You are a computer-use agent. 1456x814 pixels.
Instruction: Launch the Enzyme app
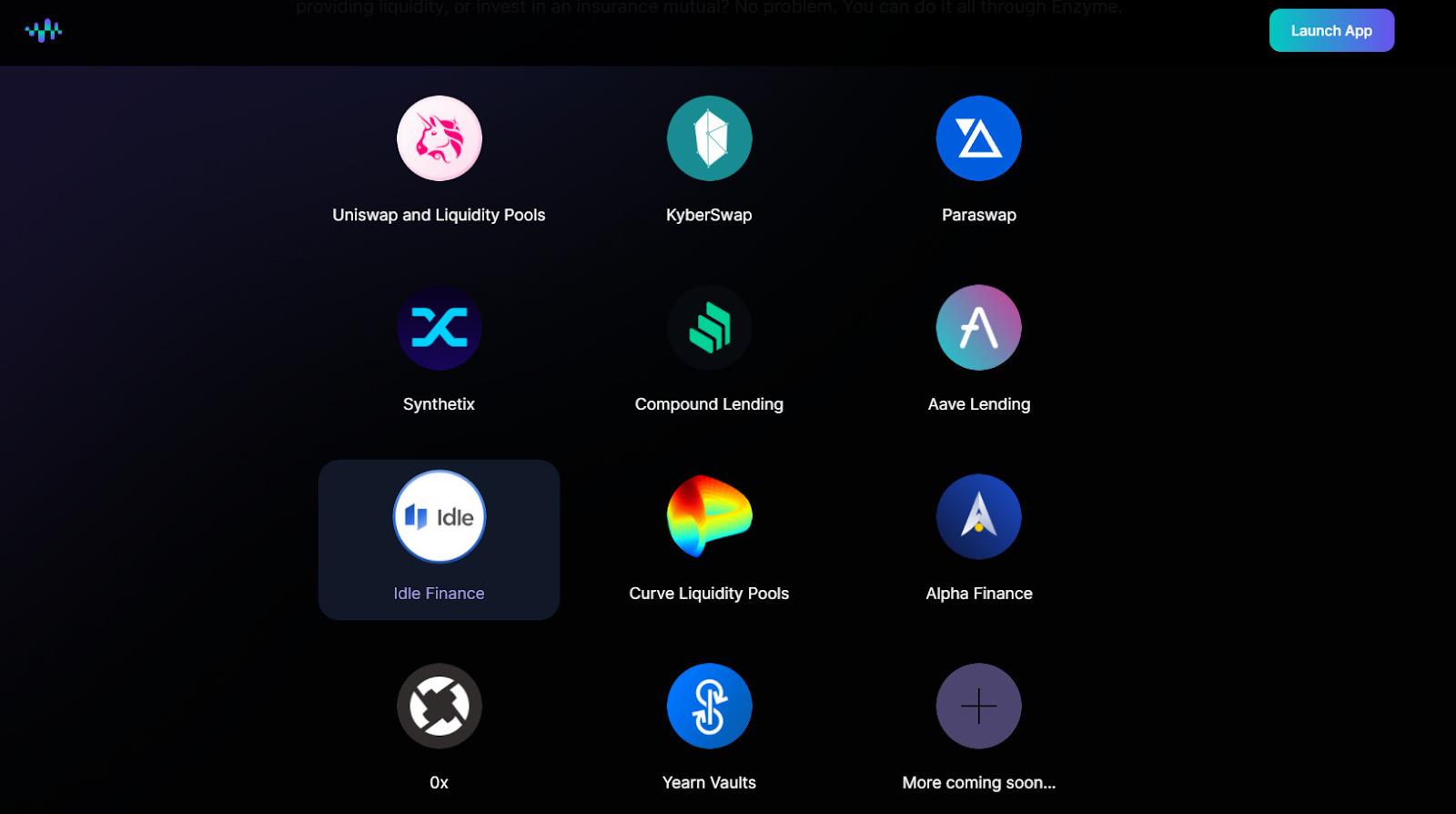click(1331, 31)
